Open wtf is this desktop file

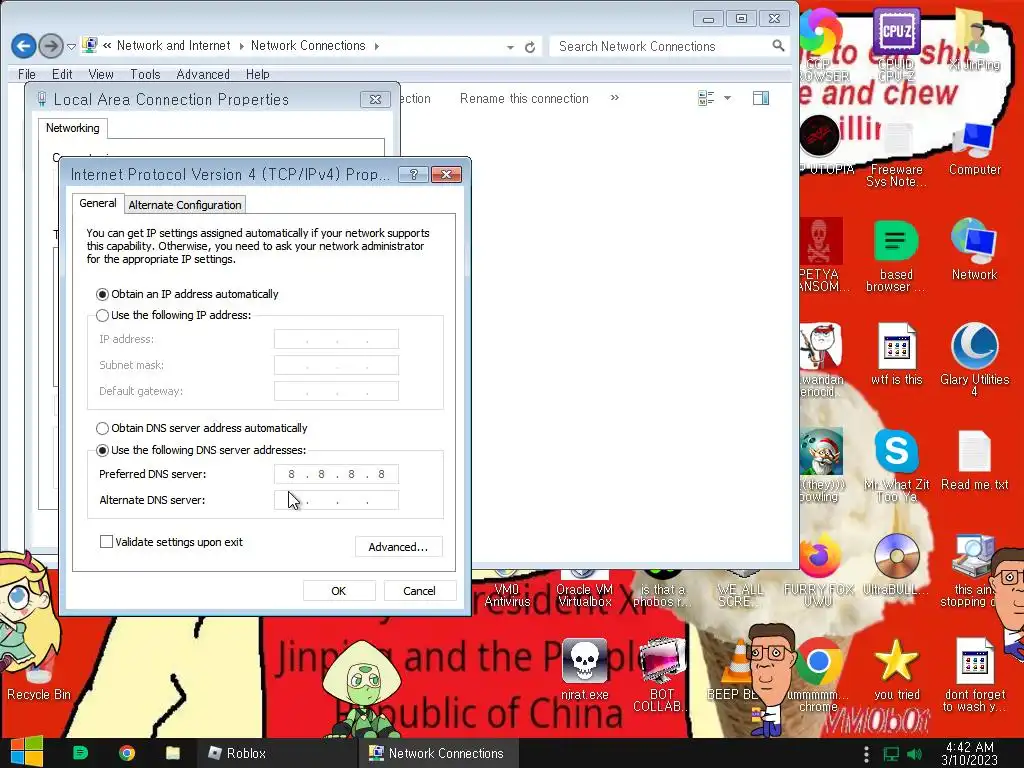[x=897, y=354]
